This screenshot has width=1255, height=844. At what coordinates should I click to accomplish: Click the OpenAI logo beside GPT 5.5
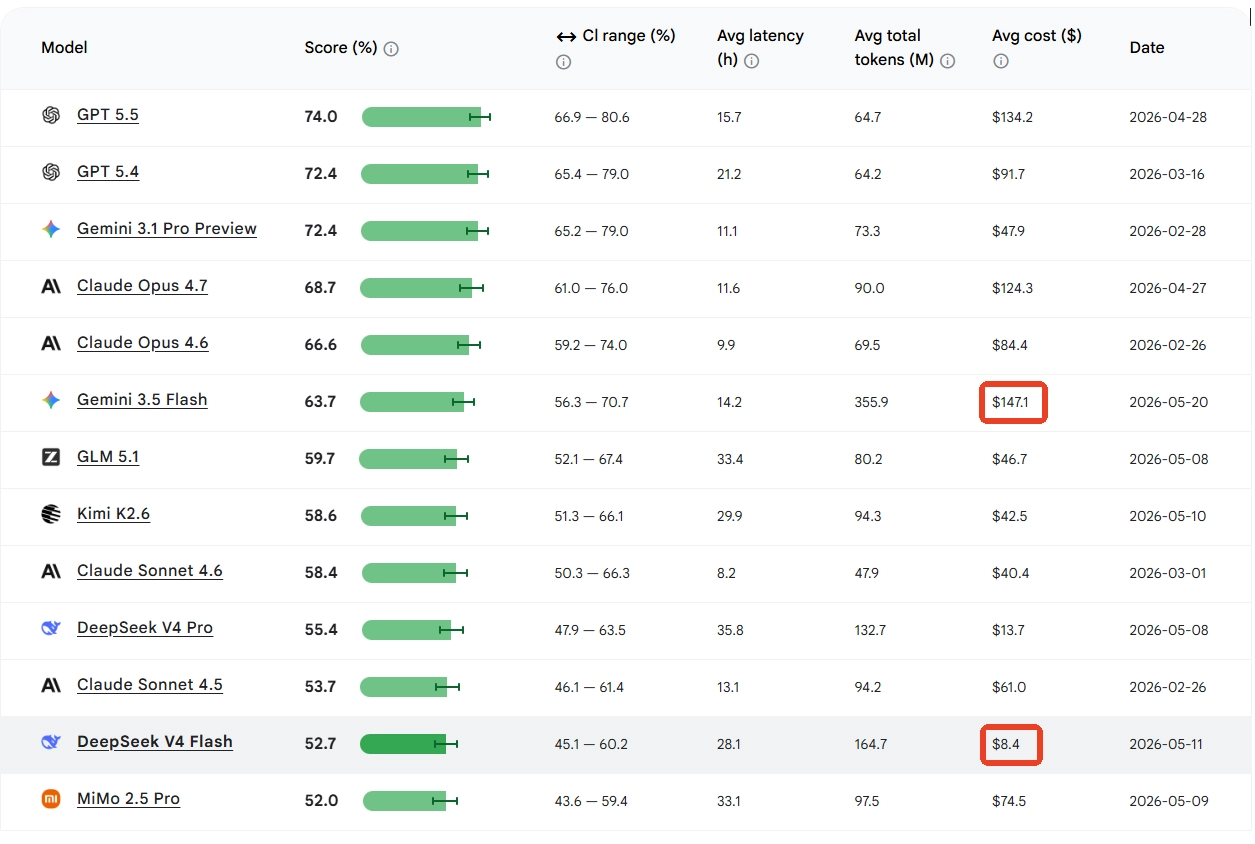click(51, 115)
